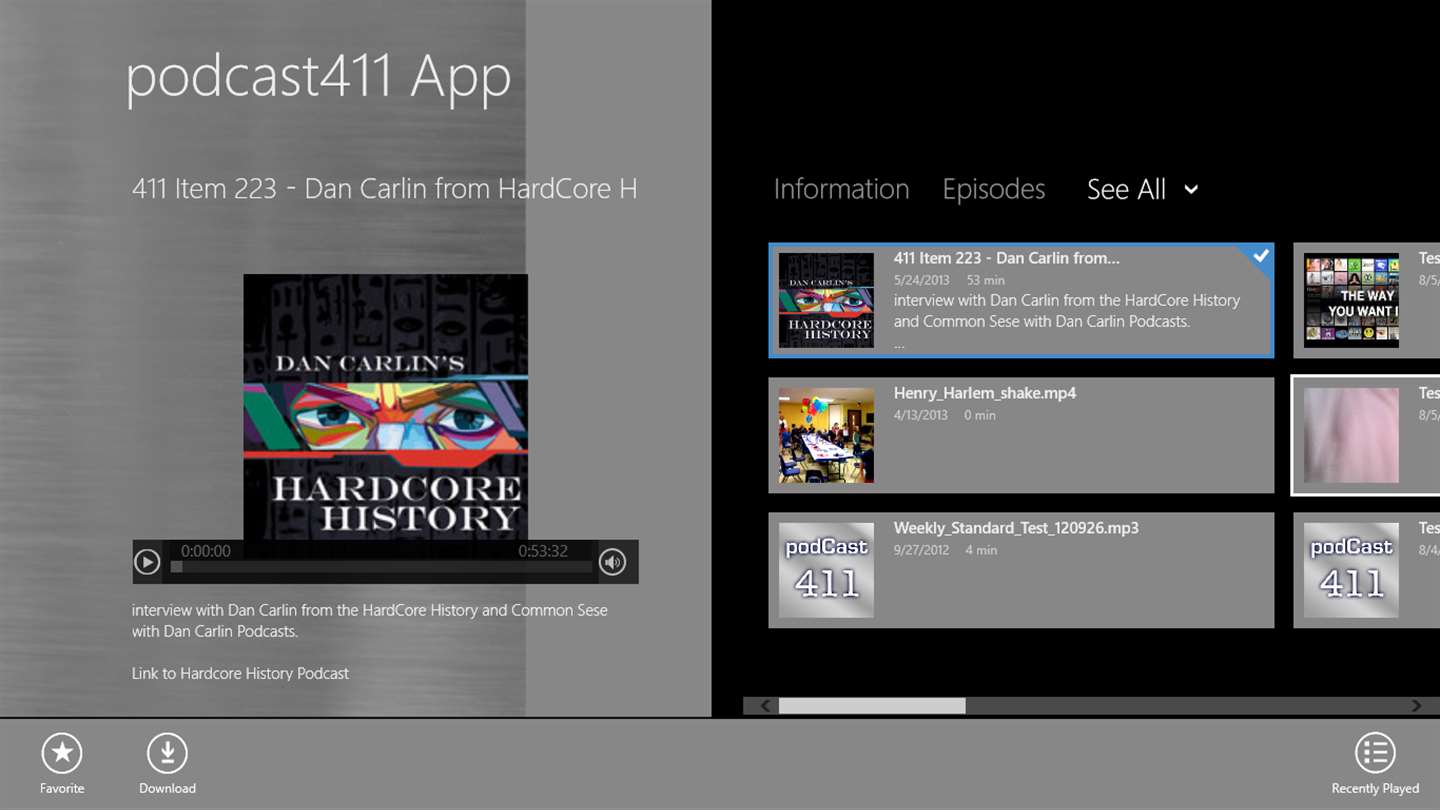This screenshot has width=1440, height=810.
Task: Select the 411 Item 223 episode tile
Action: coord(1021,300)
